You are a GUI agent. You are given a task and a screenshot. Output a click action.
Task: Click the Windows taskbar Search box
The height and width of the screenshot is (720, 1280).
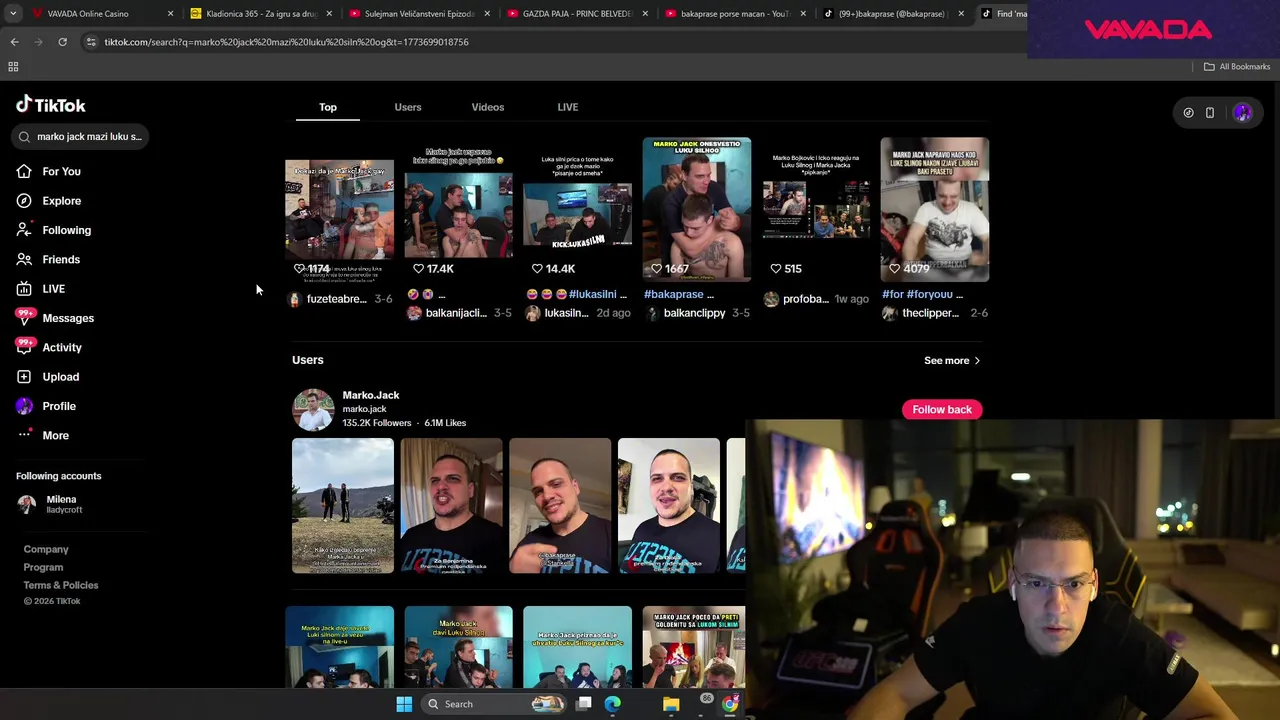pyautogui.click(x=494, y=704)
